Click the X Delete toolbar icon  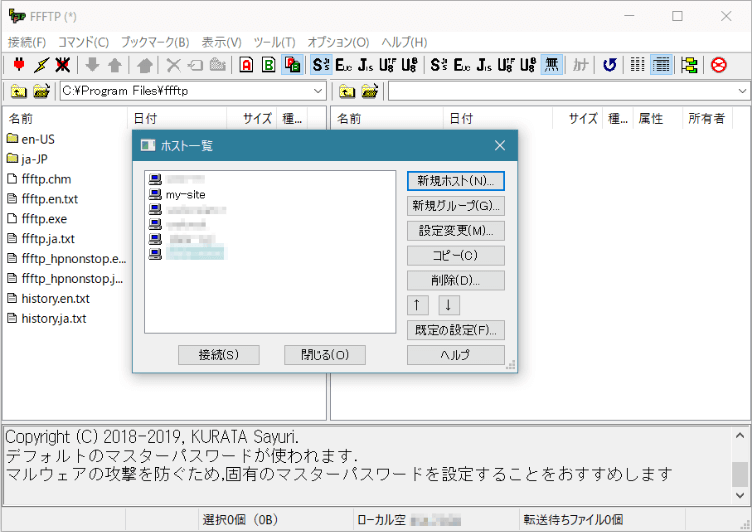point(174,65)
